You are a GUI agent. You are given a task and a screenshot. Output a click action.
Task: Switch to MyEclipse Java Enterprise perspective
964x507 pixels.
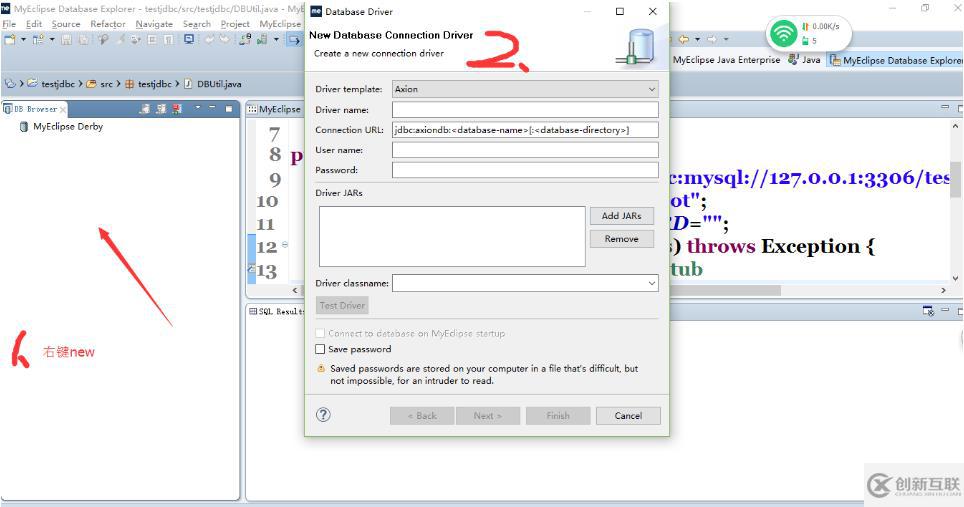point(726,60)
